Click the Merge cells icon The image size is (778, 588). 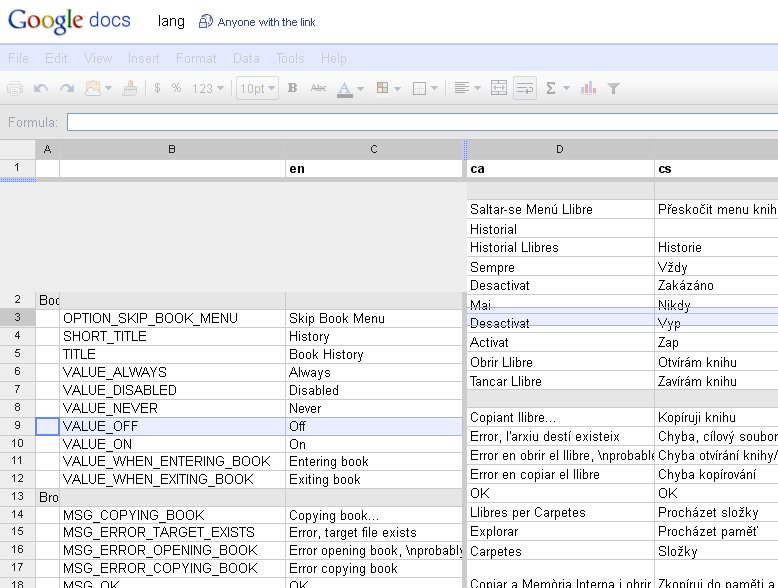499,88
